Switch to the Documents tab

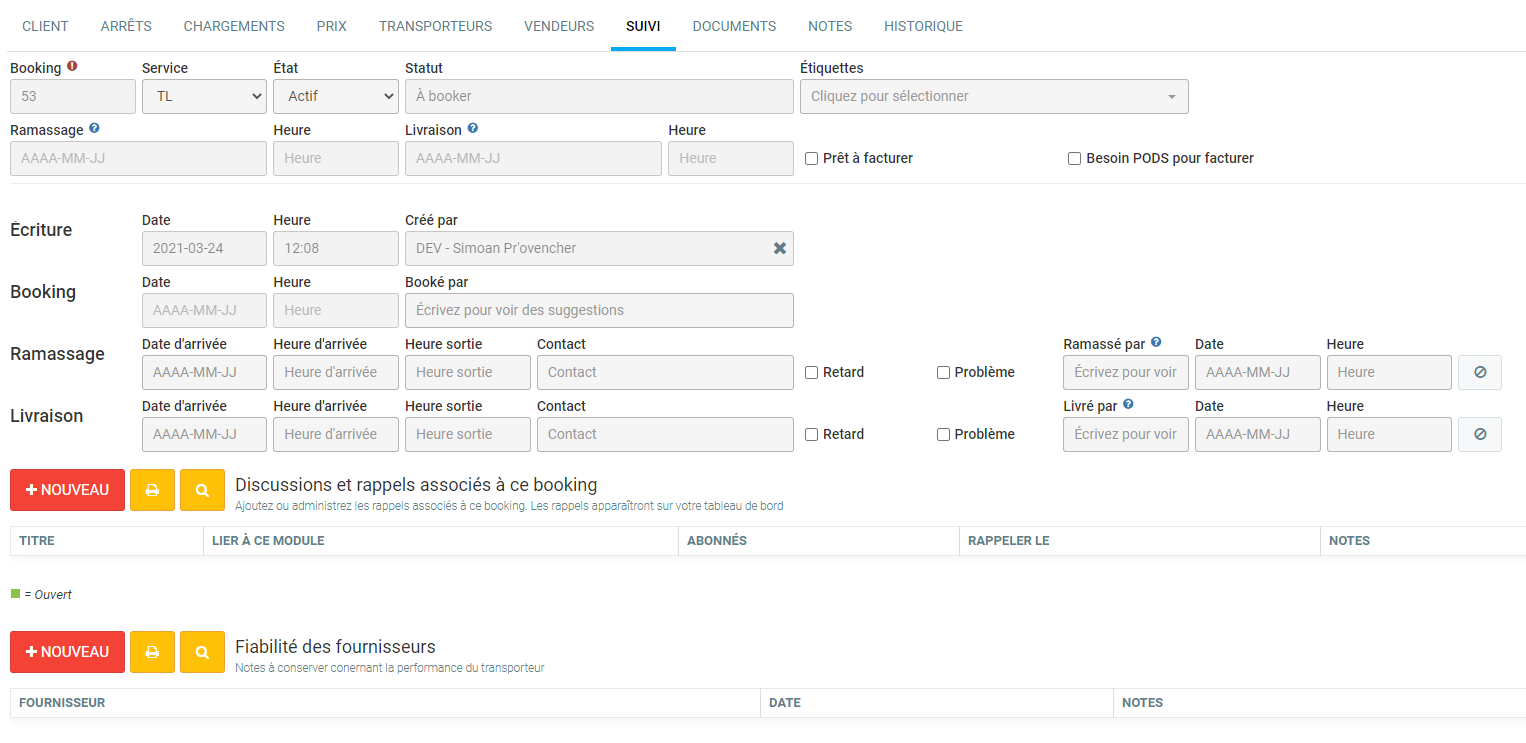734,26
